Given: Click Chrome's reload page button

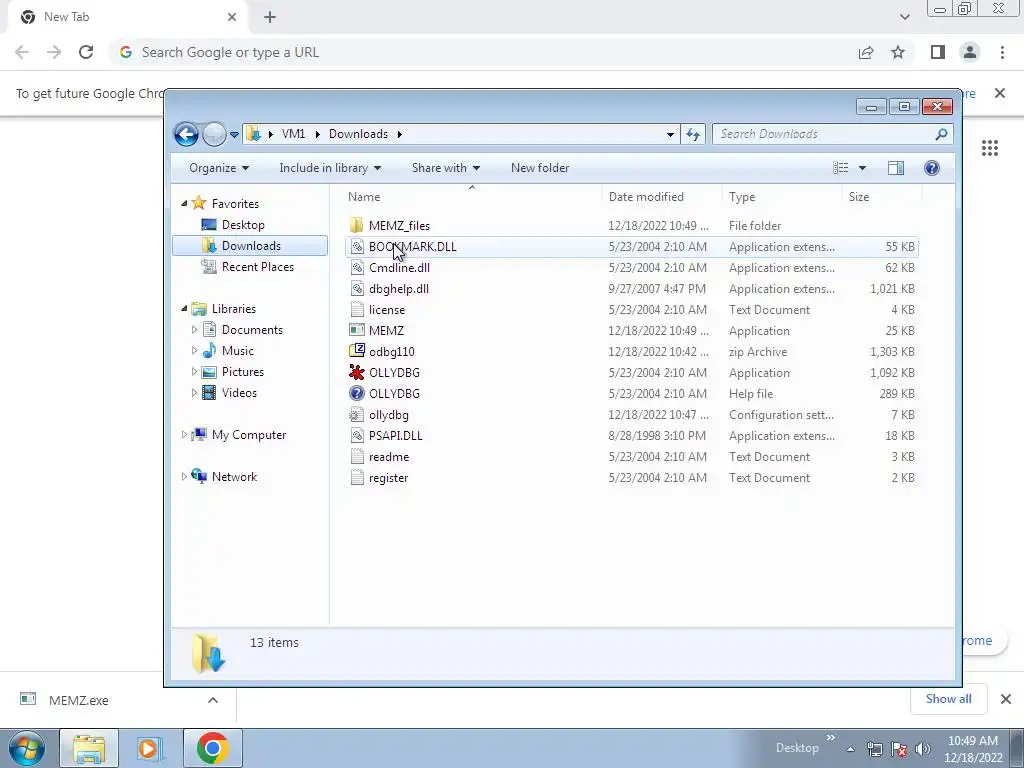Looking at the screenshot, I should (86, 52).
